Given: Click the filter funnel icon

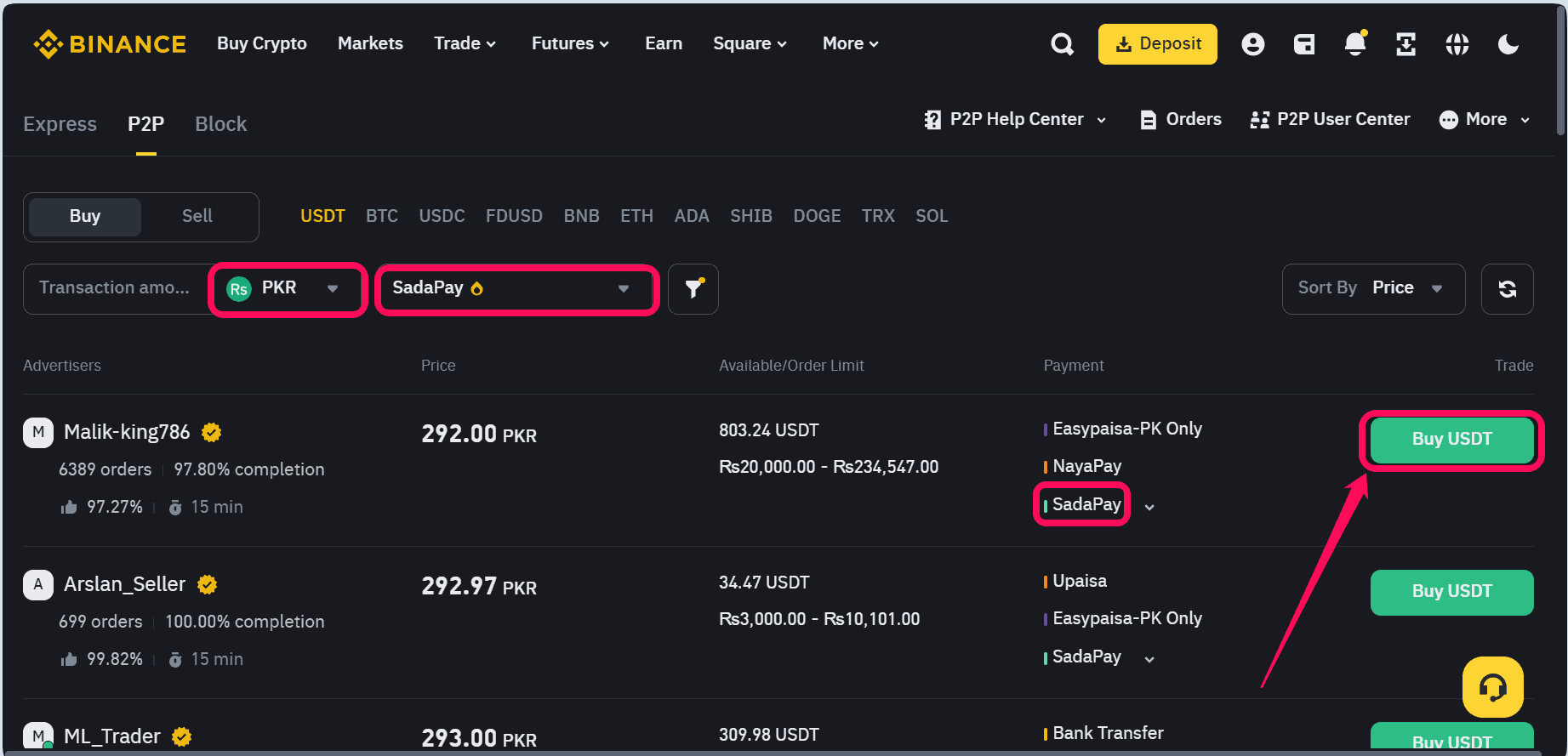Looking at the screenshot, I should pyautogui.click(x=693, y=289).
